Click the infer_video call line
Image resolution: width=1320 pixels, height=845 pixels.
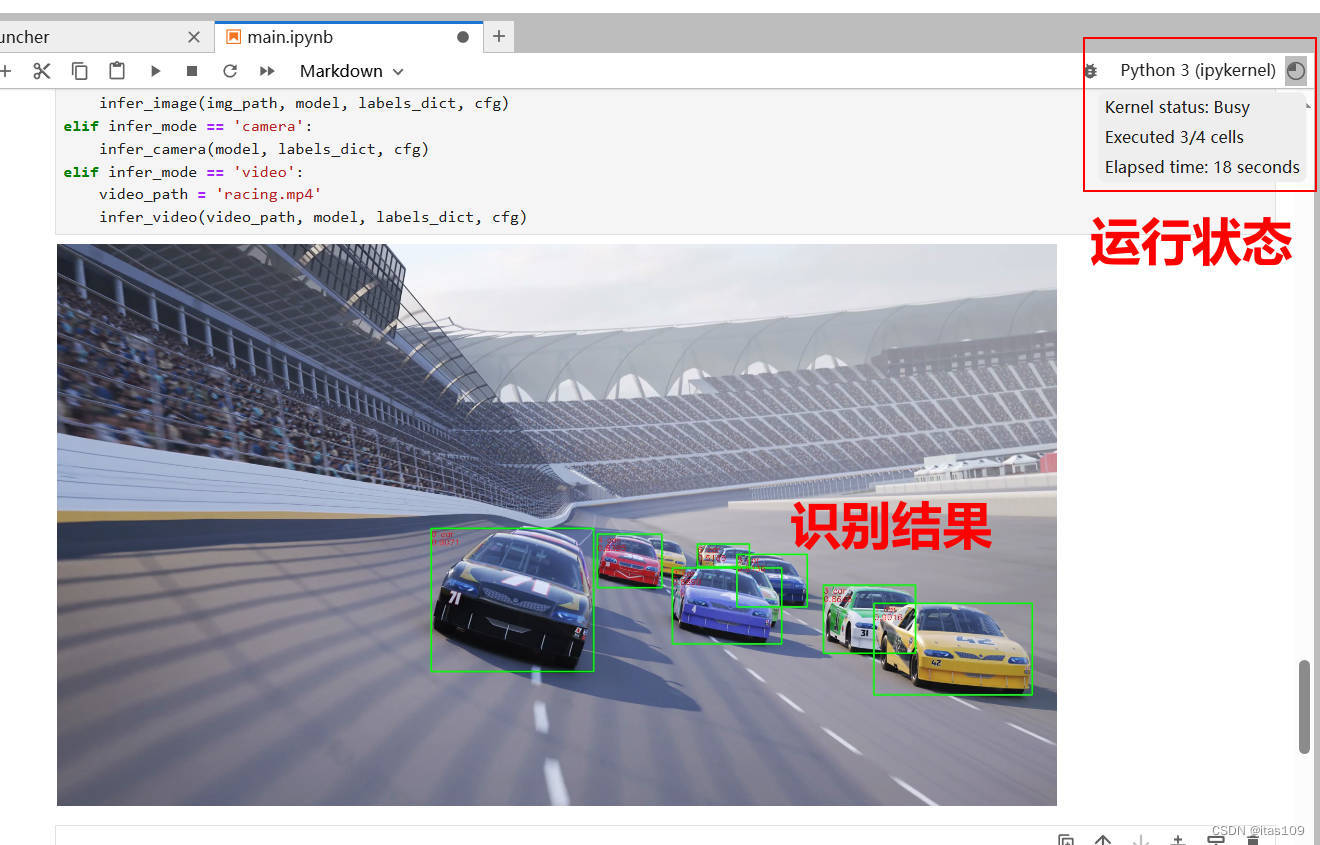(313, 217)
